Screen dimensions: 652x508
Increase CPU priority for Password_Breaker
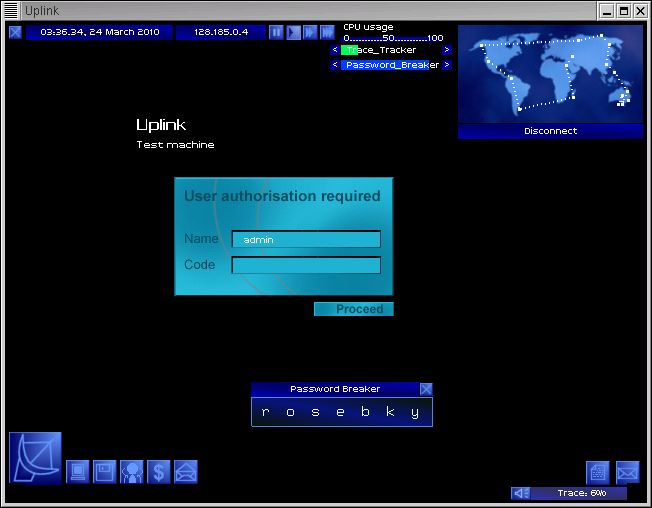[447, 65]
